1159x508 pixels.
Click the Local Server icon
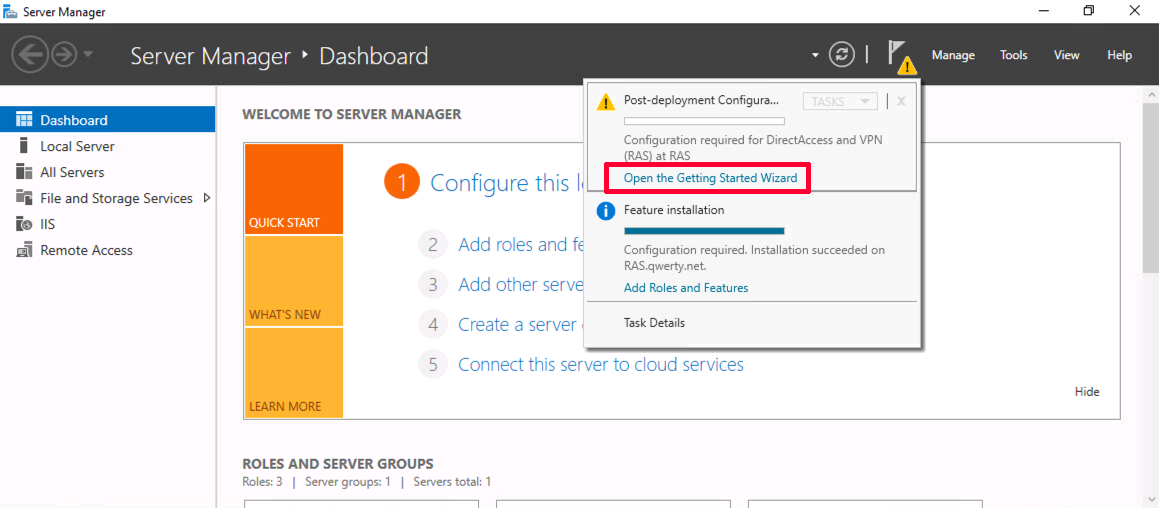click(24, 145)
